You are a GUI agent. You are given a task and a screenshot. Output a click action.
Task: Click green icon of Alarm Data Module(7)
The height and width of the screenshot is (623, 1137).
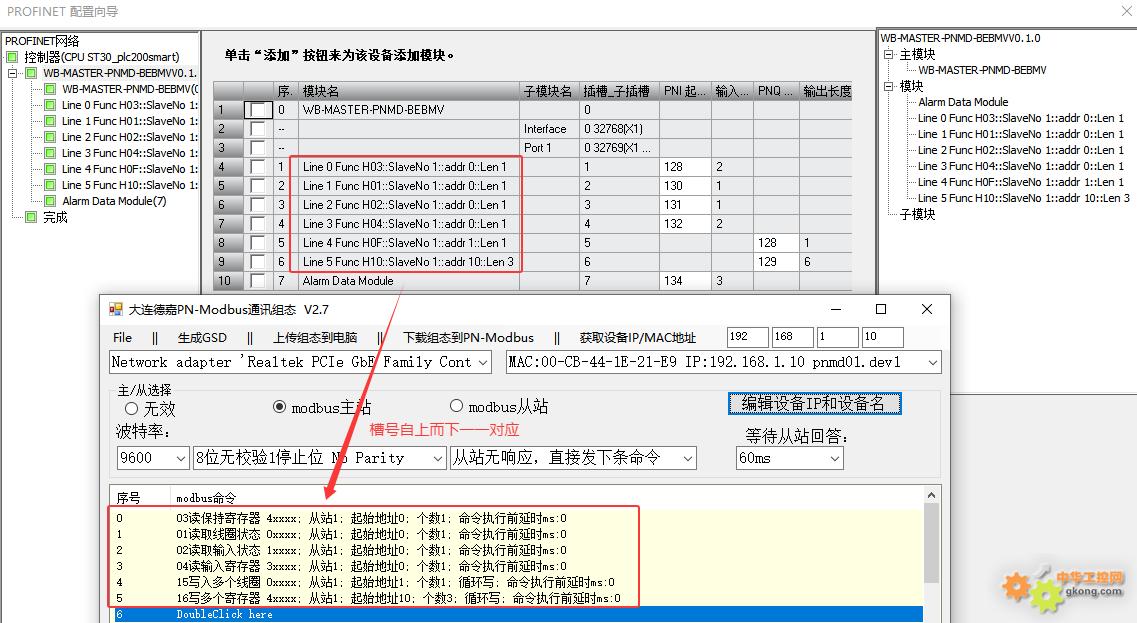(50, 201)
